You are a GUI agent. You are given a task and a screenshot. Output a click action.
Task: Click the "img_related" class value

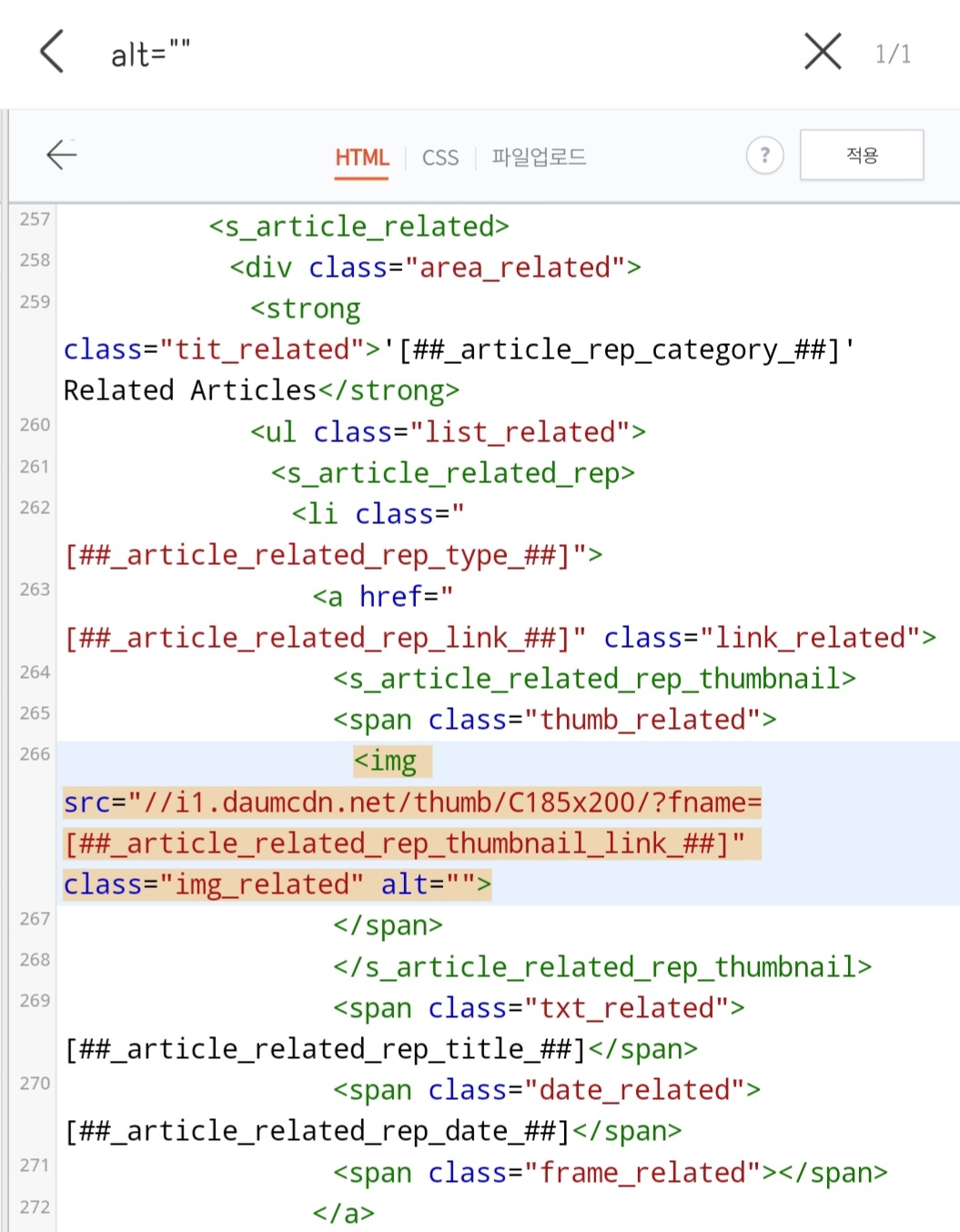pos(262,884)
